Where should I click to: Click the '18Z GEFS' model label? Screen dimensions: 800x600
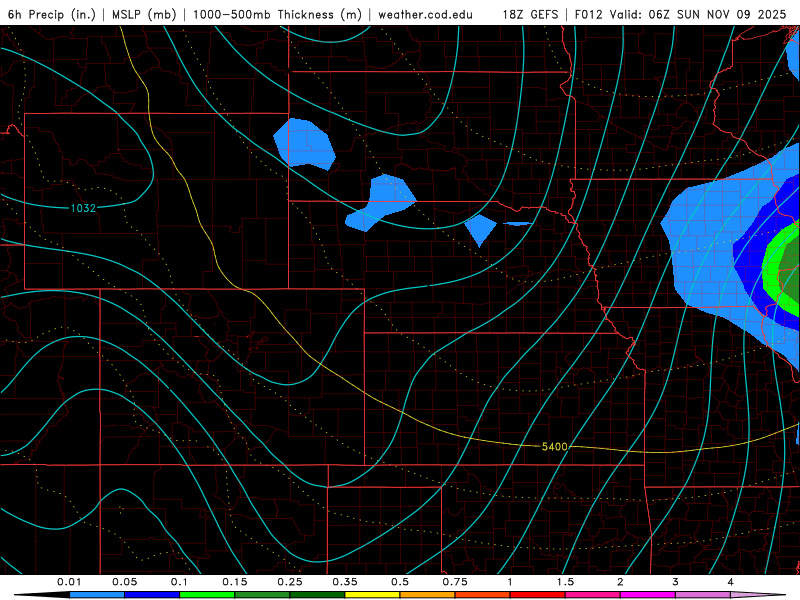(x=531, y=14)
